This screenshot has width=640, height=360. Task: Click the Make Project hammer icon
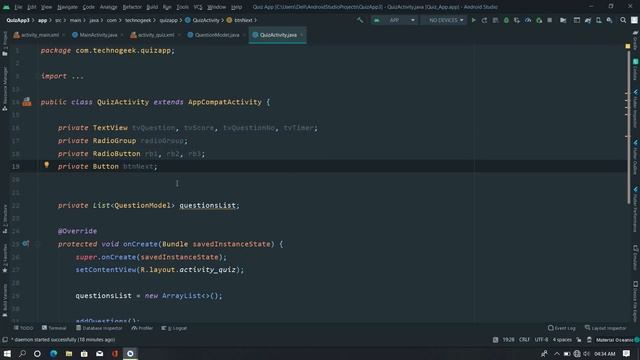[x=360, y=20]
